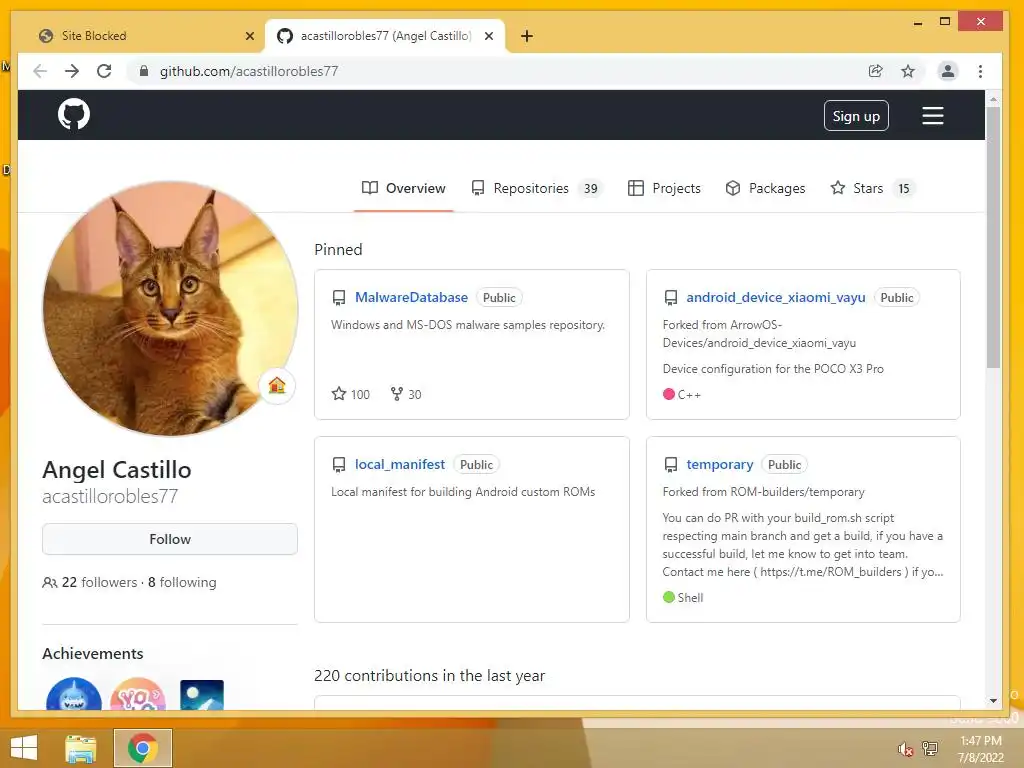This screenshot has height=768, width=1024.
Task: Click the network tray icon
Action: tap(930, 748)
